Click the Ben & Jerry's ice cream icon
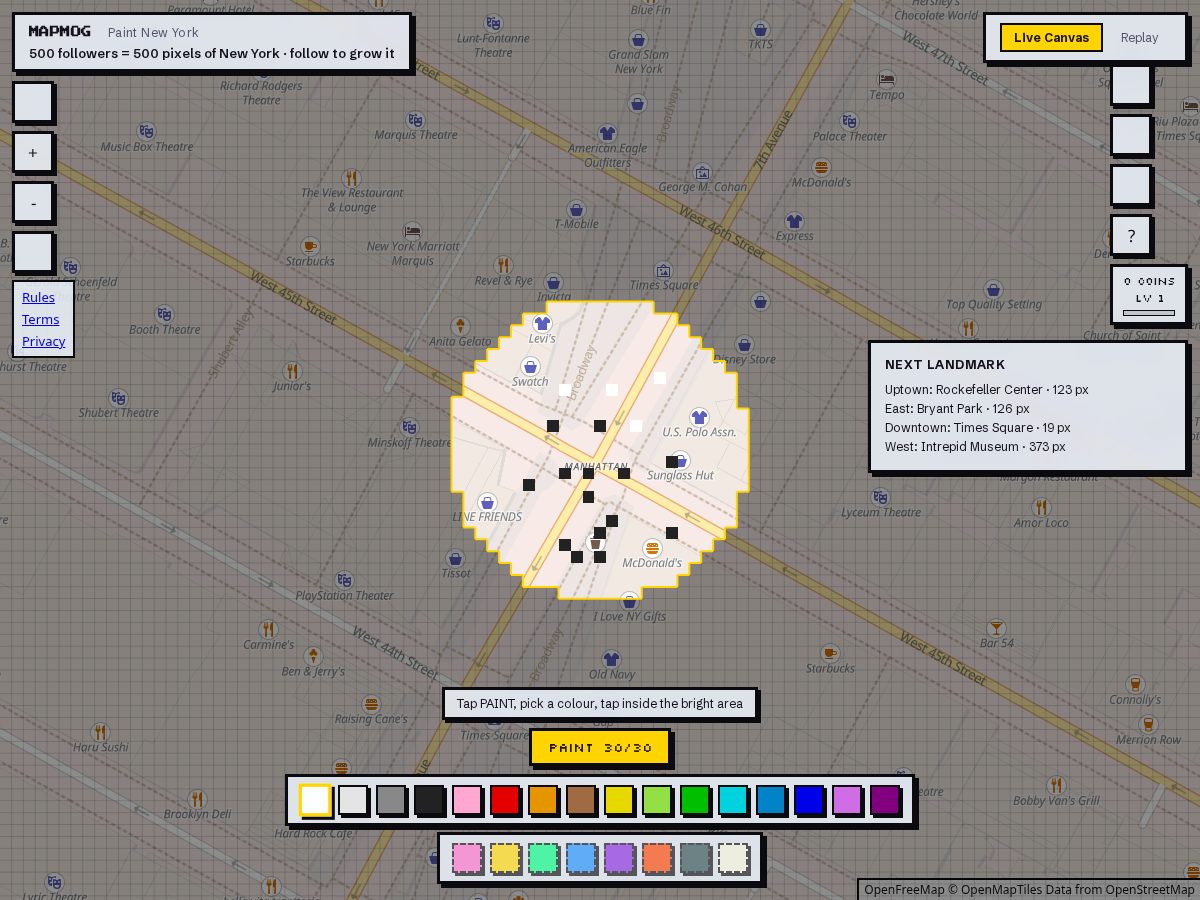The width and height of the screenshot is (1200, 900). (313, 656)
